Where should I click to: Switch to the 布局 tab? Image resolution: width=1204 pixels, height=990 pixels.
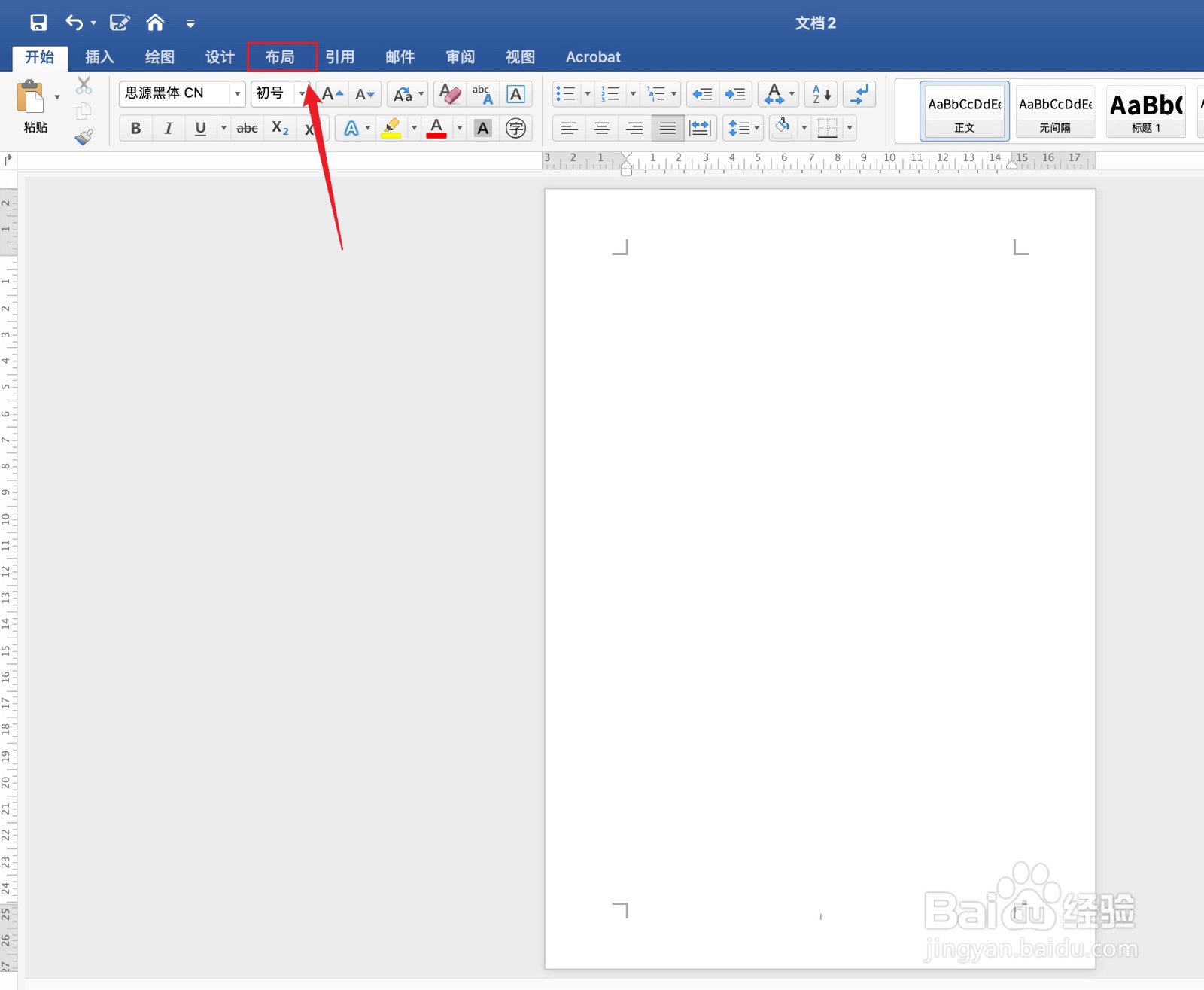point(280,57)
